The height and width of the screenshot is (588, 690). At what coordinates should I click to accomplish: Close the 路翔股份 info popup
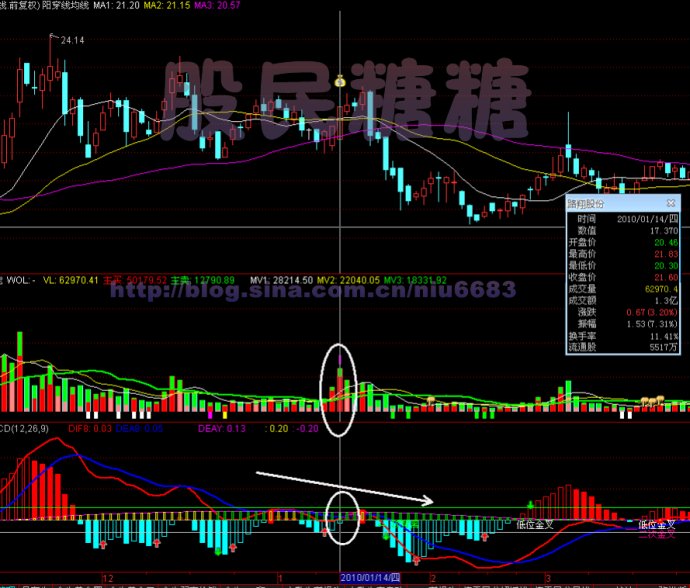click(x=670, y=203)
